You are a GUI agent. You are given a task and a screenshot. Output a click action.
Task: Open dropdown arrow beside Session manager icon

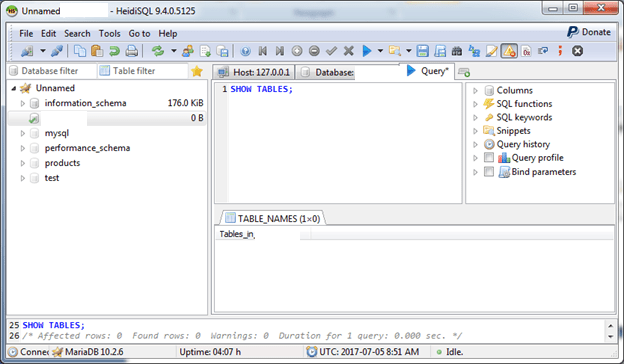[x=43, y=51]
